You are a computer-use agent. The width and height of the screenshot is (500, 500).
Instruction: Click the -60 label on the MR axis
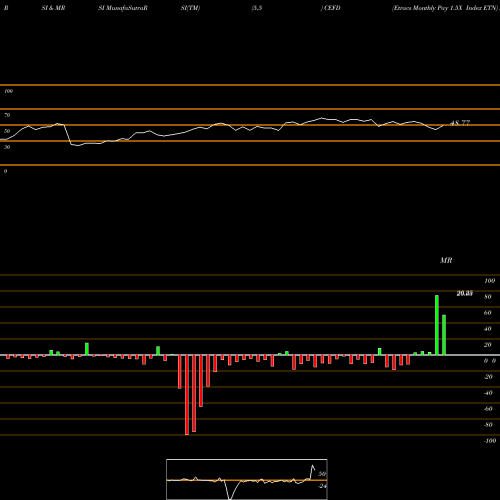488,409
